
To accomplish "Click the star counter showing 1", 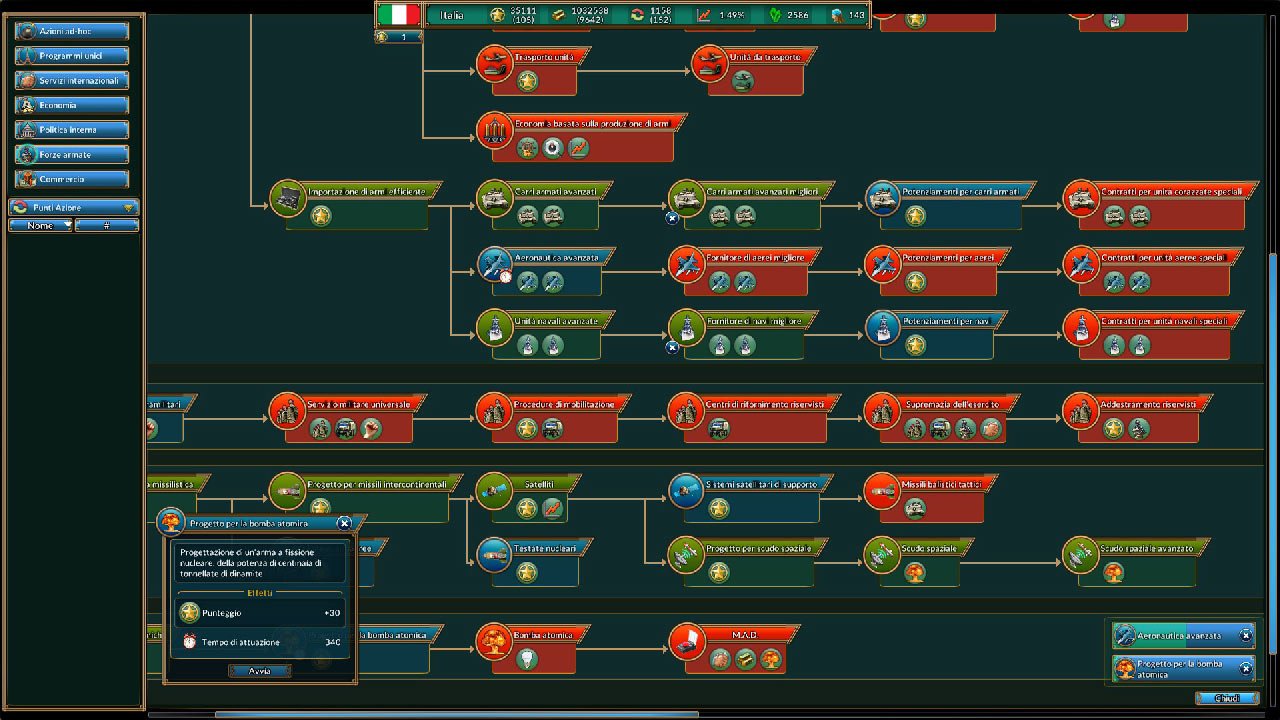I will 396,37.
